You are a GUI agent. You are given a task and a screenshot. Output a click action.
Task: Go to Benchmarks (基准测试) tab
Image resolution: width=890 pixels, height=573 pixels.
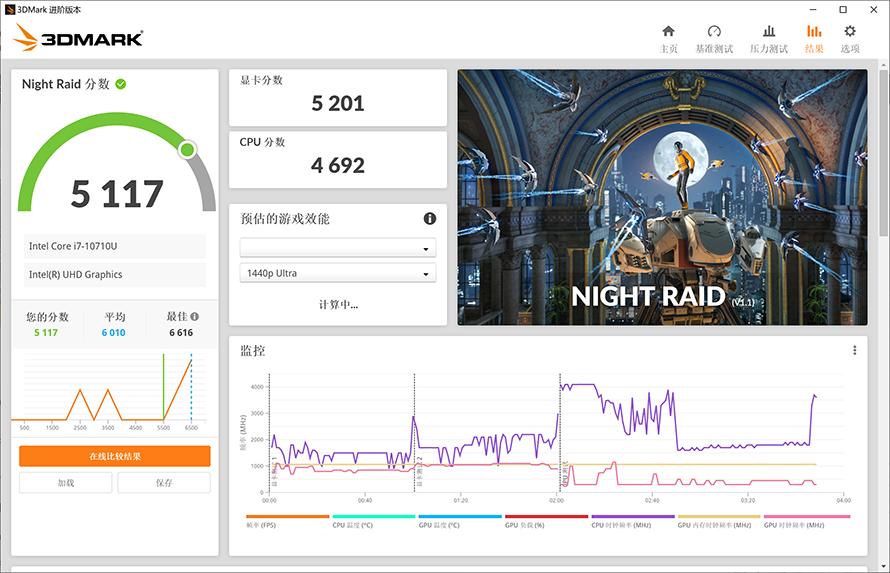pos(714,39)
